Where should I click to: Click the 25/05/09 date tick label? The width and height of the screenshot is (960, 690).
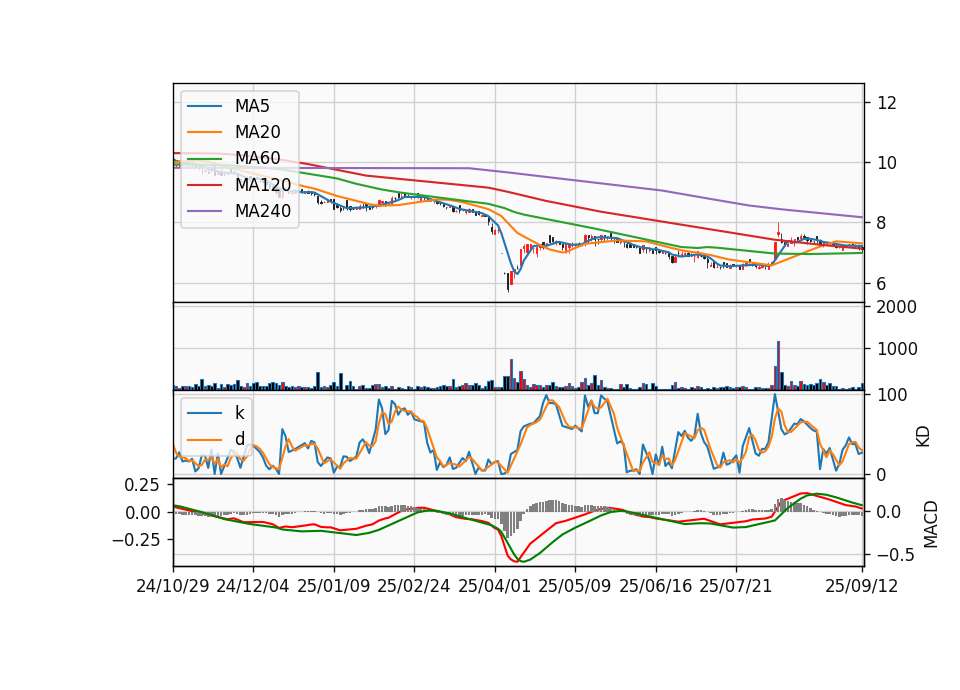[574, 586]
